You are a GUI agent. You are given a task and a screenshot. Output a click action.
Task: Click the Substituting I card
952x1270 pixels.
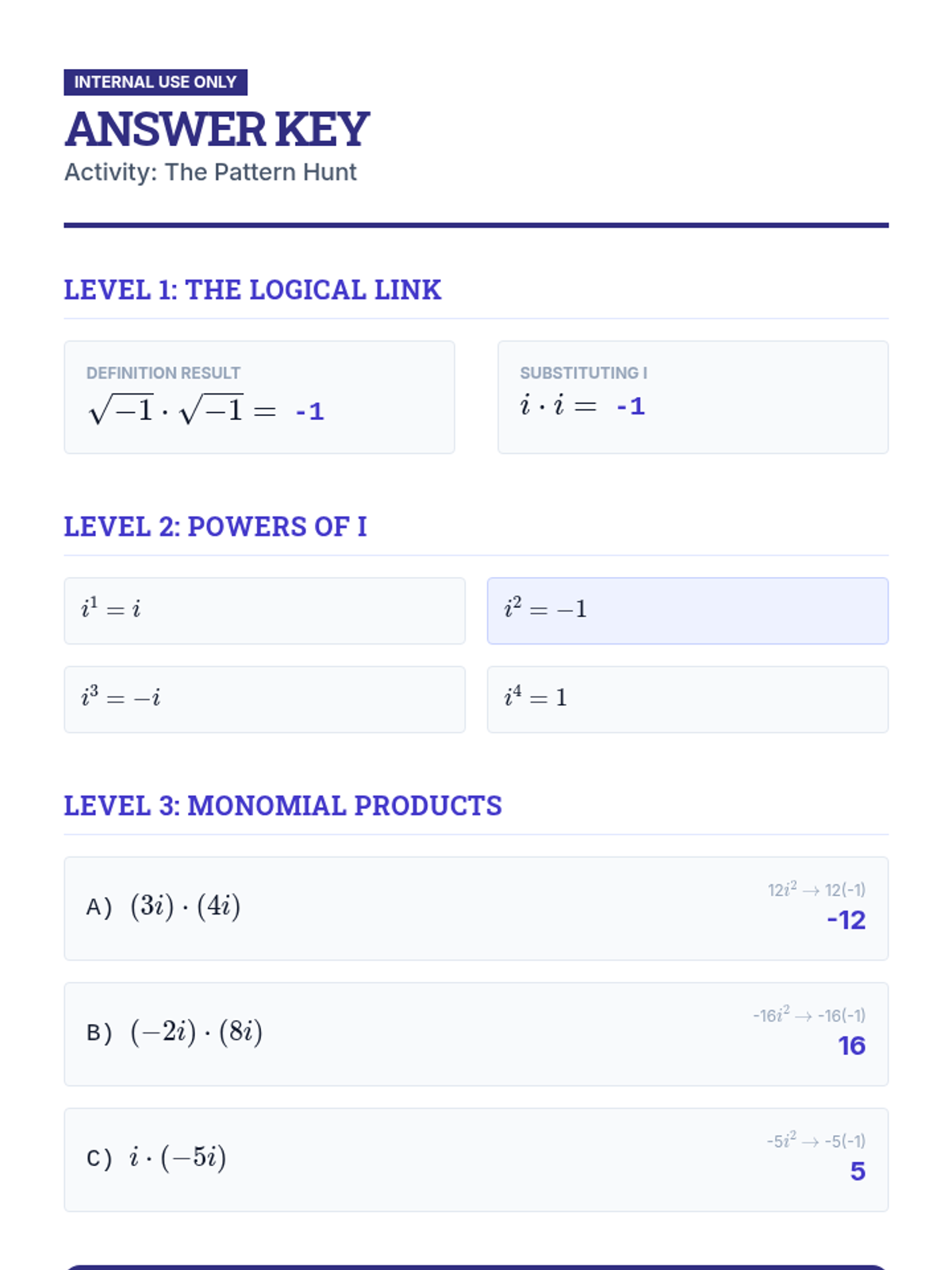pyautogui.click(x=692, y=397)
